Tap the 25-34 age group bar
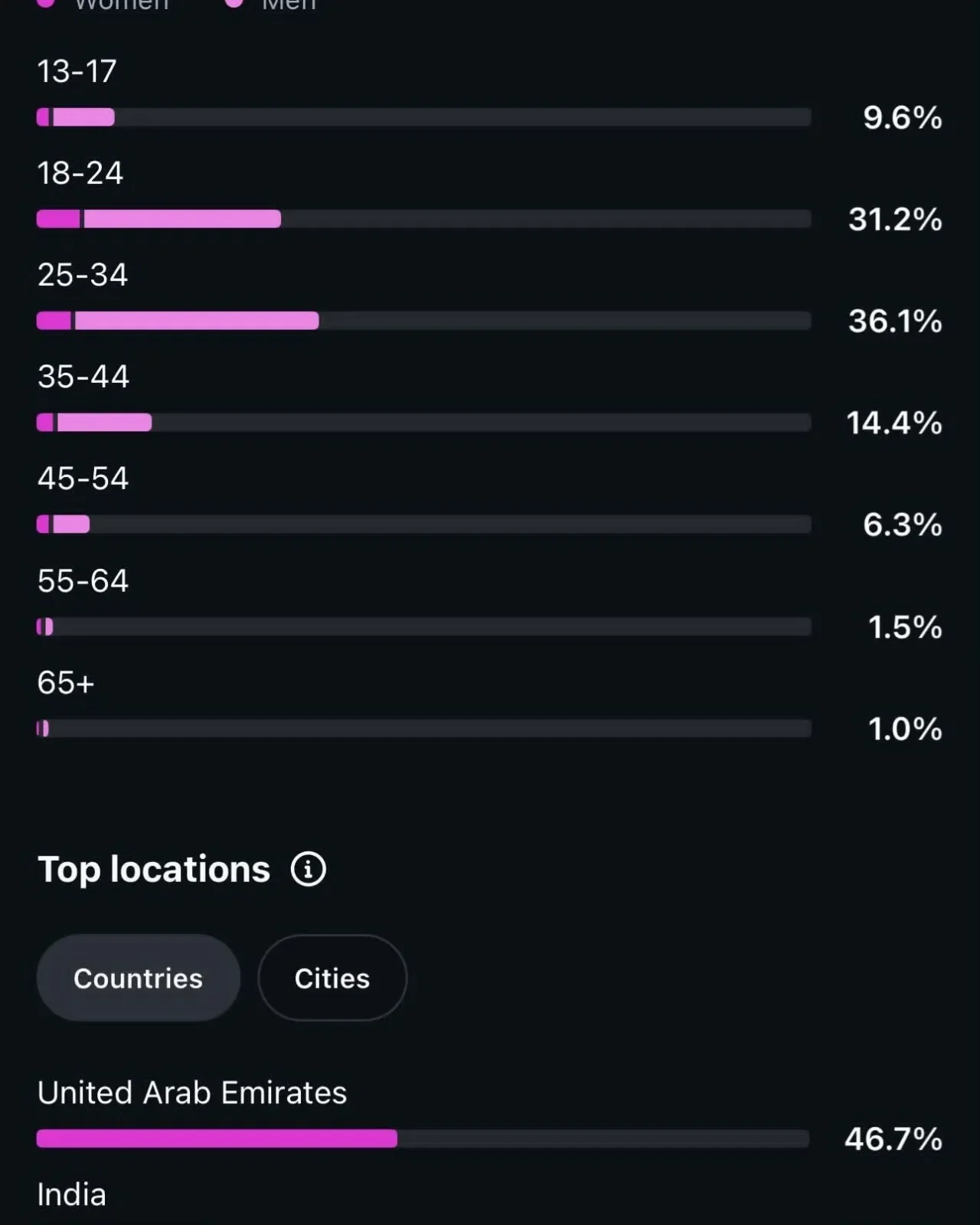 click(x=423, y=321)
